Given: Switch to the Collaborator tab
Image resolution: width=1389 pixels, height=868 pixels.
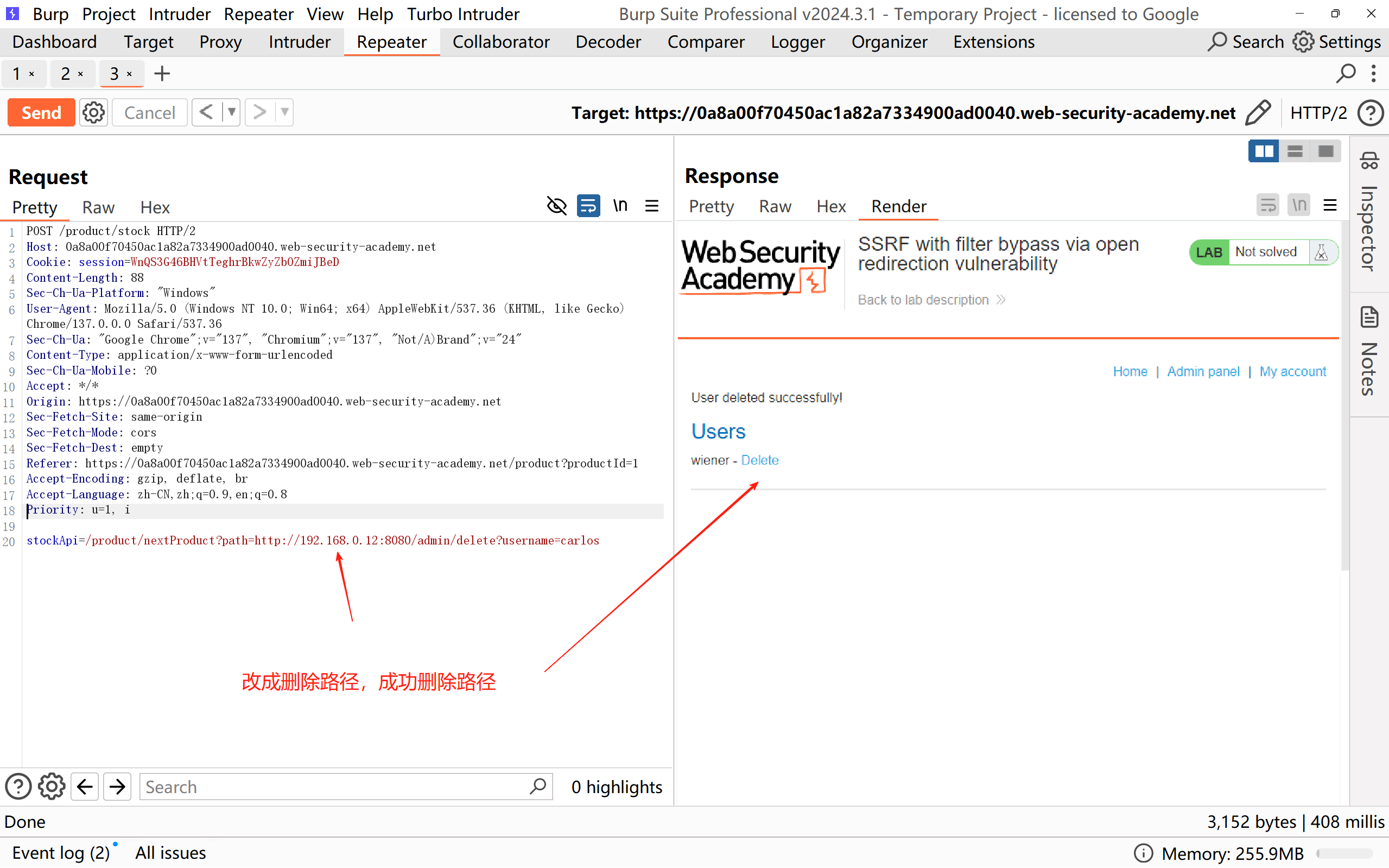Looking at the screenshot, I should coord(500,42).
